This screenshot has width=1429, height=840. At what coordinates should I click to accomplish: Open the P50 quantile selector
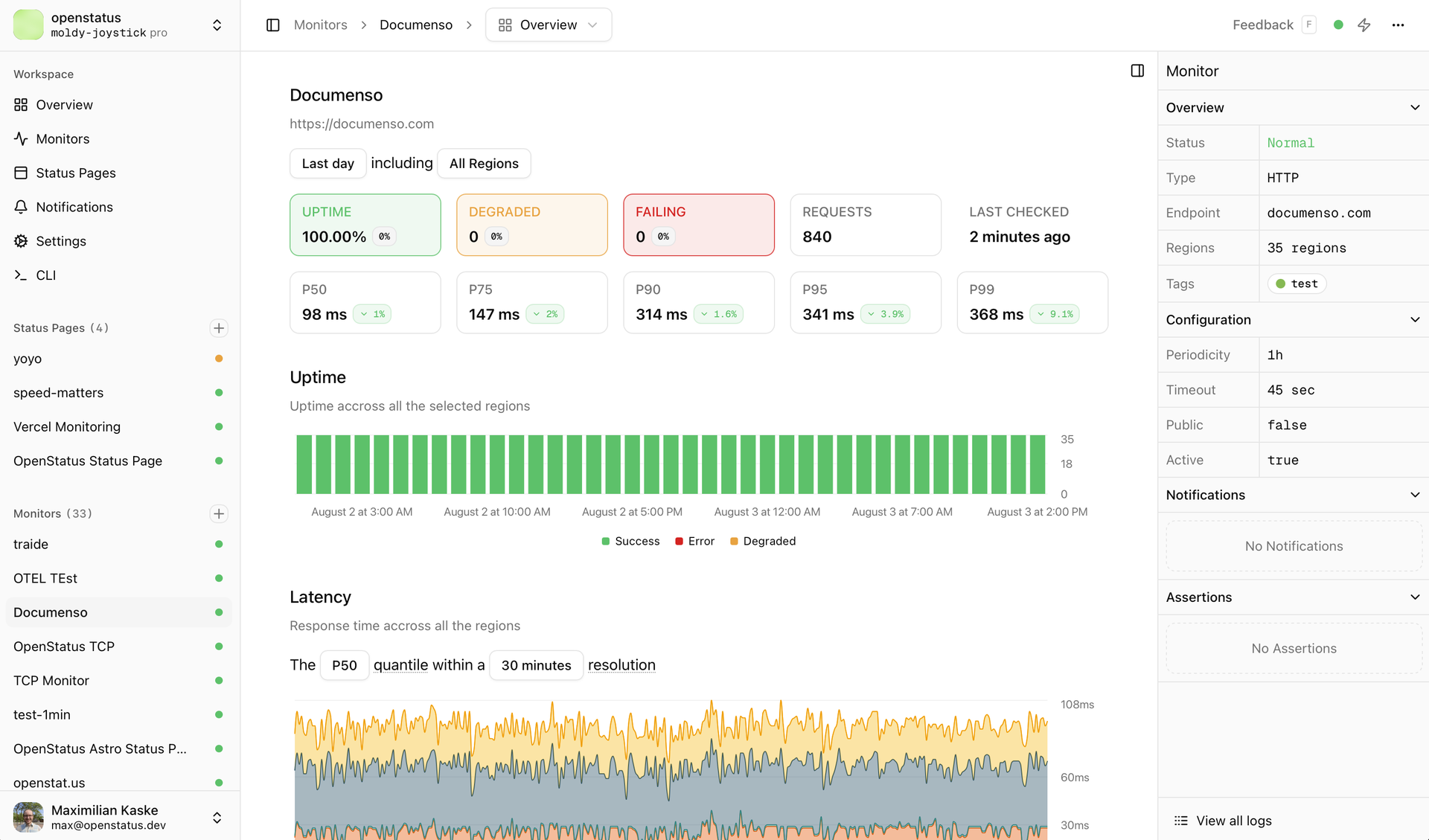[345, 665]
